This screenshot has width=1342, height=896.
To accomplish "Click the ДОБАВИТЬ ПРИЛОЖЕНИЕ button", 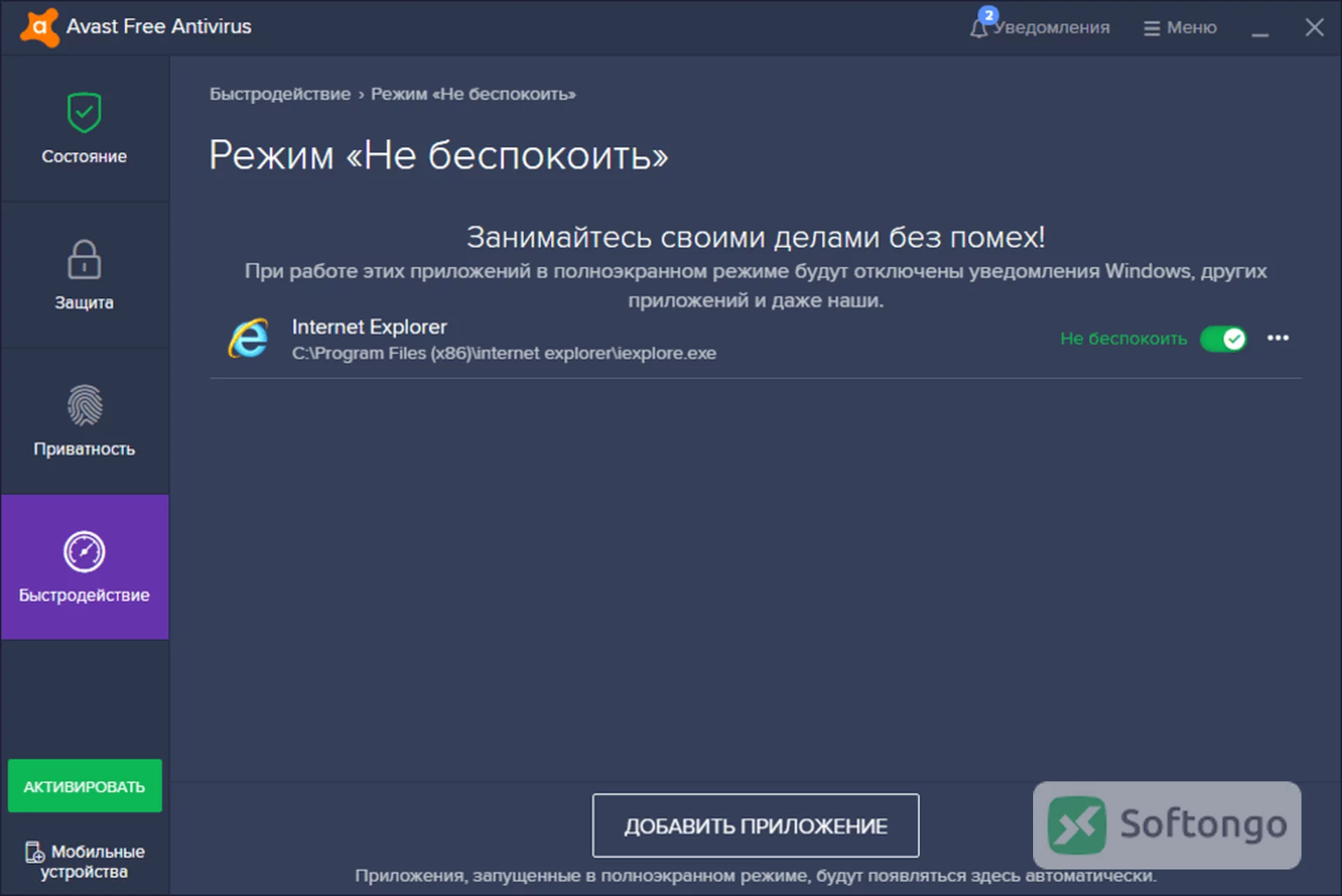I will pos(756,825).
